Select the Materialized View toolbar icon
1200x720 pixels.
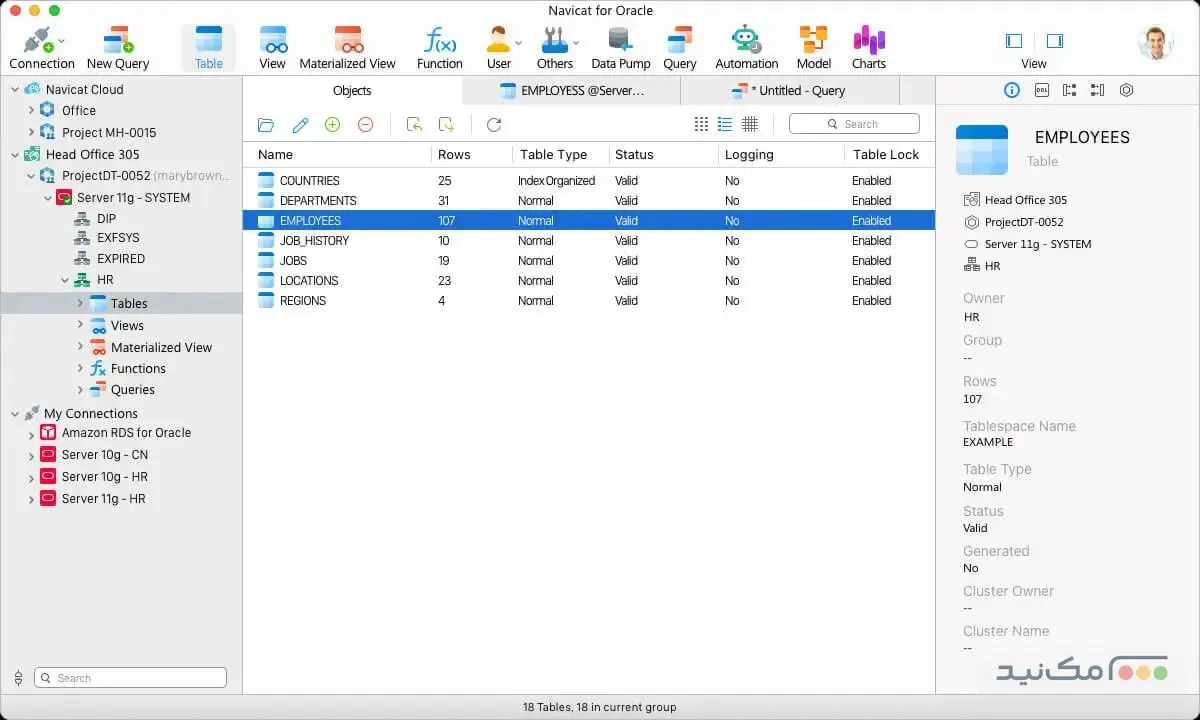click(x=348, y=45)
